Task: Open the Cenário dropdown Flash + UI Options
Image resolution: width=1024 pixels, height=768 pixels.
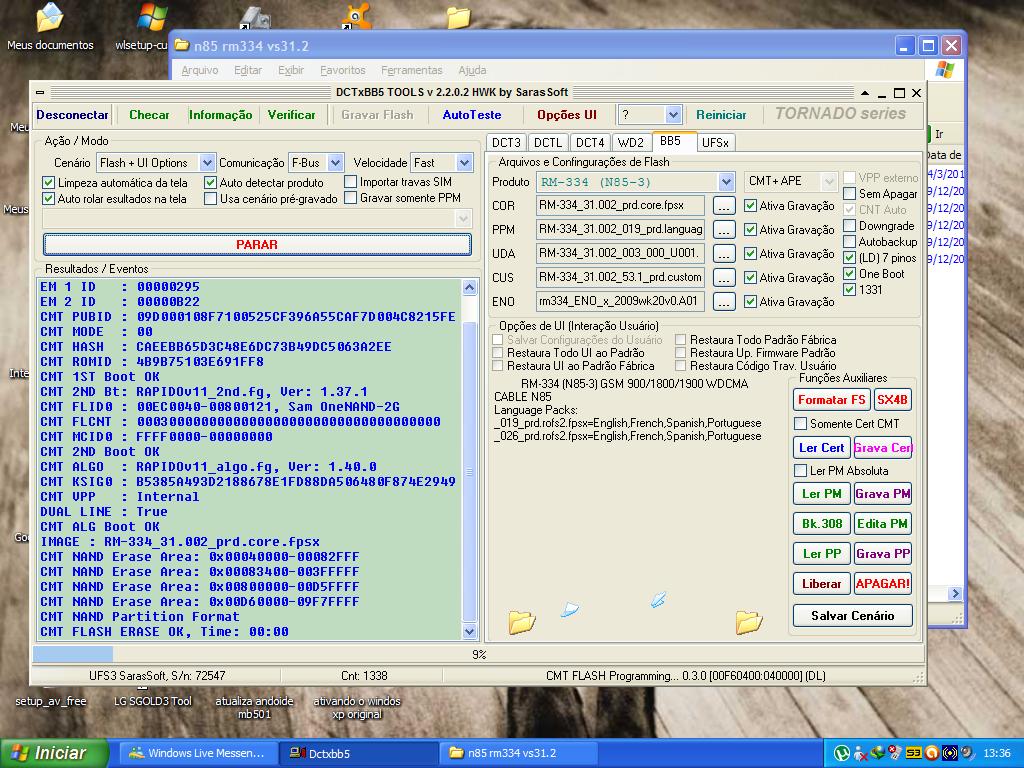Action: click(206, 163)
